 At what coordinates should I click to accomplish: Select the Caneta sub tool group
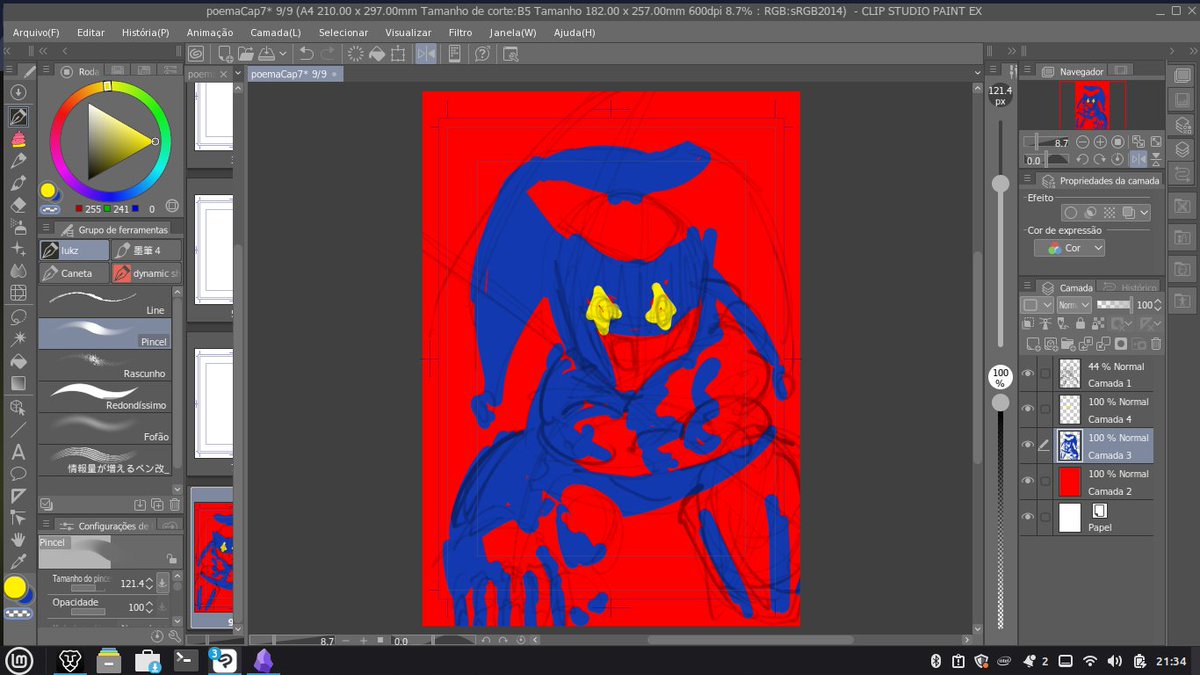pyautogui.click(x=74, y=273)
